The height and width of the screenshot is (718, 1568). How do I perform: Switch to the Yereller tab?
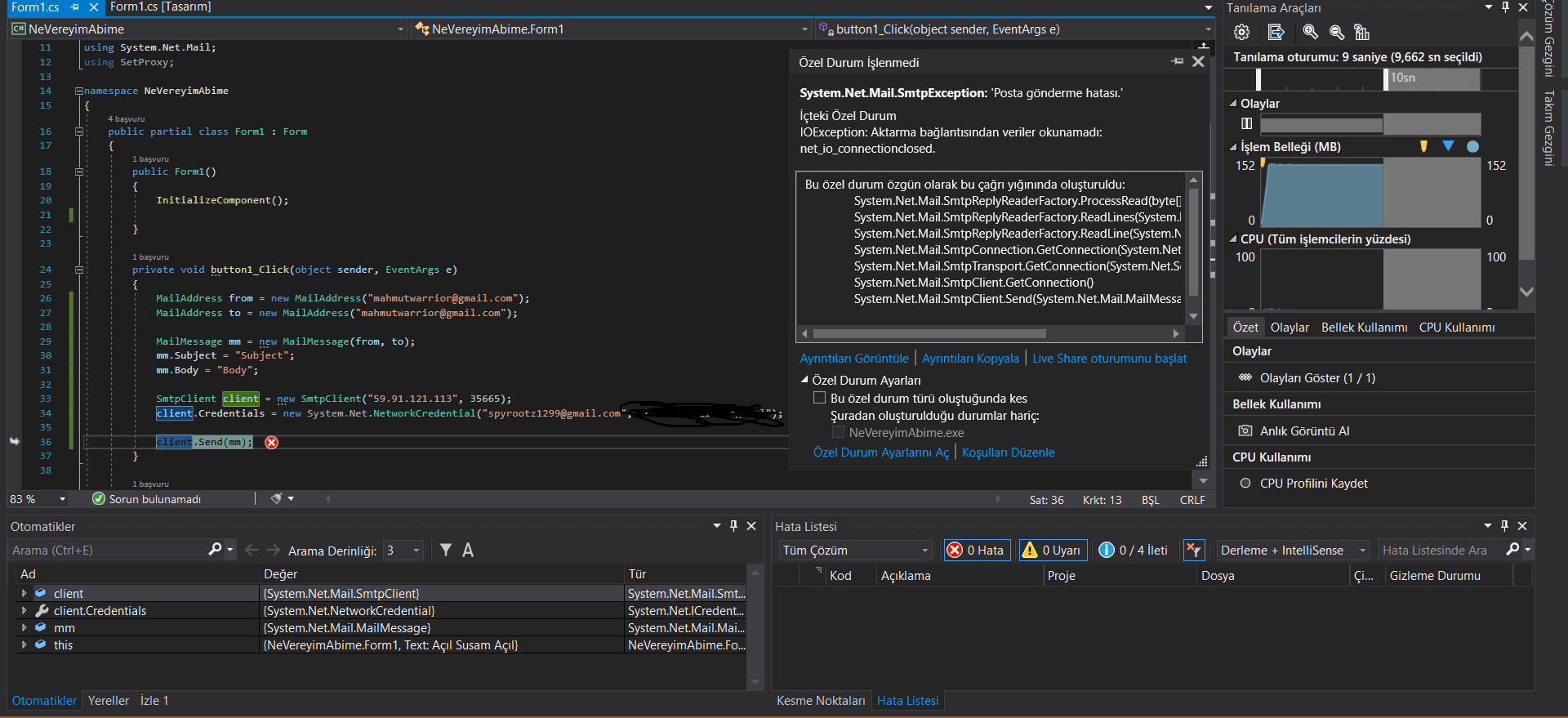[x=109, y=700]
